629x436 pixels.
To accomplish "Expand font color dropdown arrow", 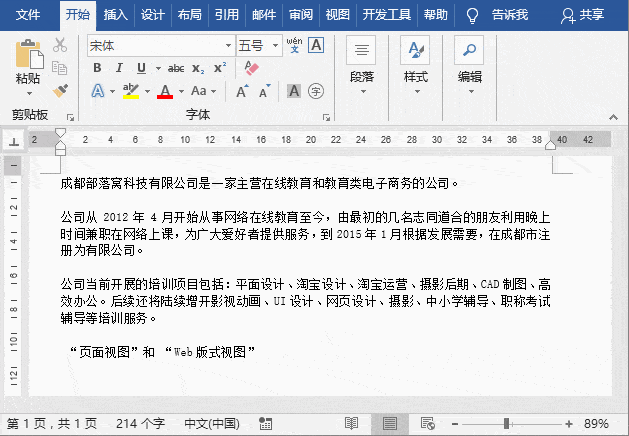I will [x=181, y=91].
